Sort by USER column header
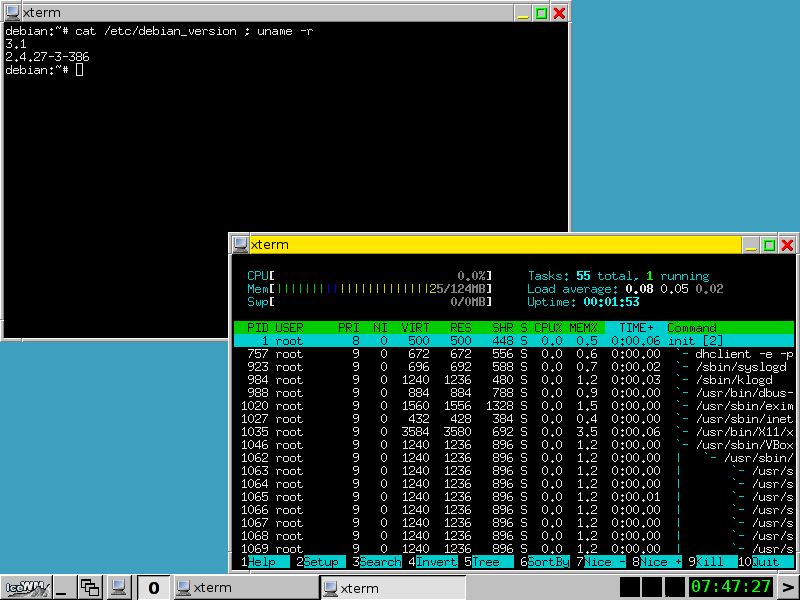Screen dimensions: 800x600 tap(289, 328)
